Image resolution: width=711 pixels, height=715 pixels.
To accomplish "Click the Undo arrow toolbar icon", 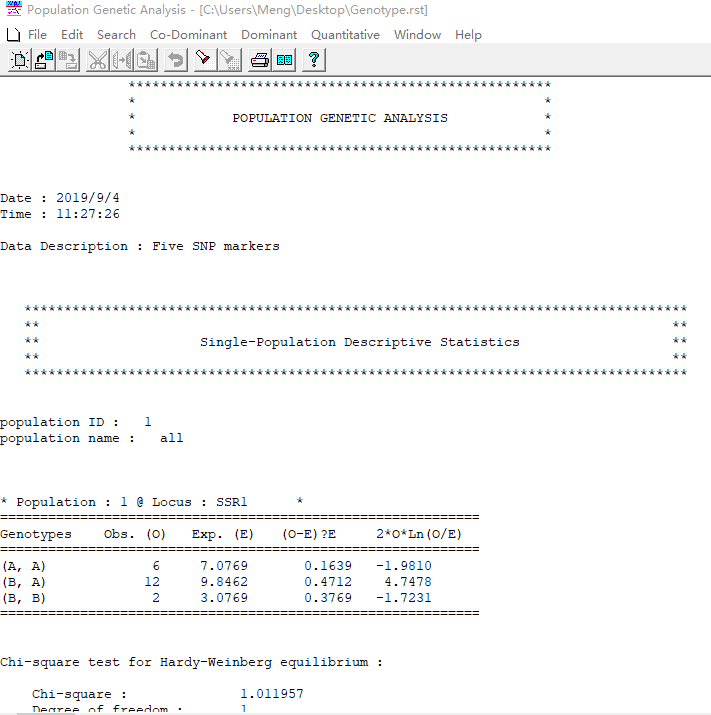I will (x=176, y=60).
